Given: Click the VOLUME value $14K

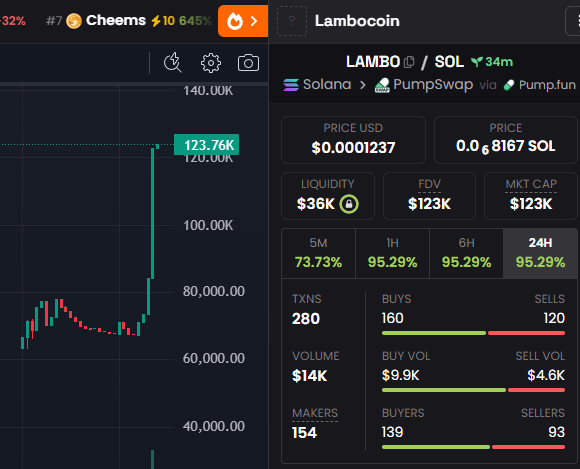Looking at the screenshot, I should (x=309, y=376).
